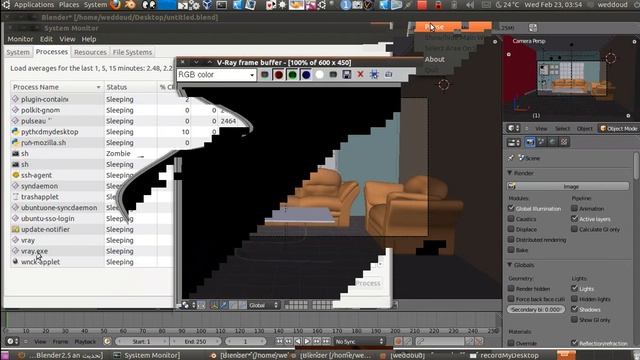Screen dimensions: 640x360
Task: Select the Render properties camera tab icon
Action: coord(530,142)
